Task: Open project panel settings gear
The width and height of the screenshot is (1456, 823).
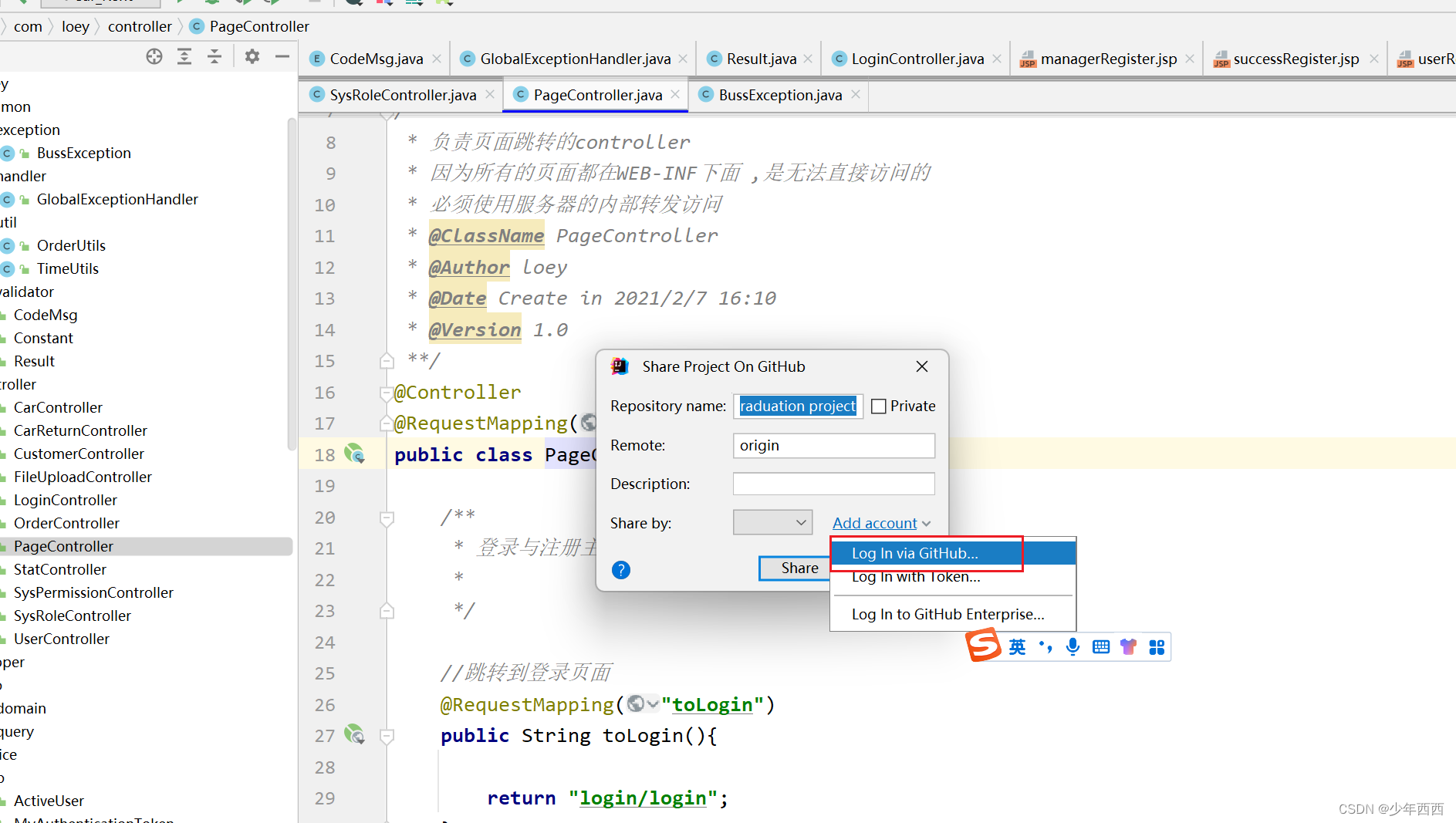Action: pos(252,56)
